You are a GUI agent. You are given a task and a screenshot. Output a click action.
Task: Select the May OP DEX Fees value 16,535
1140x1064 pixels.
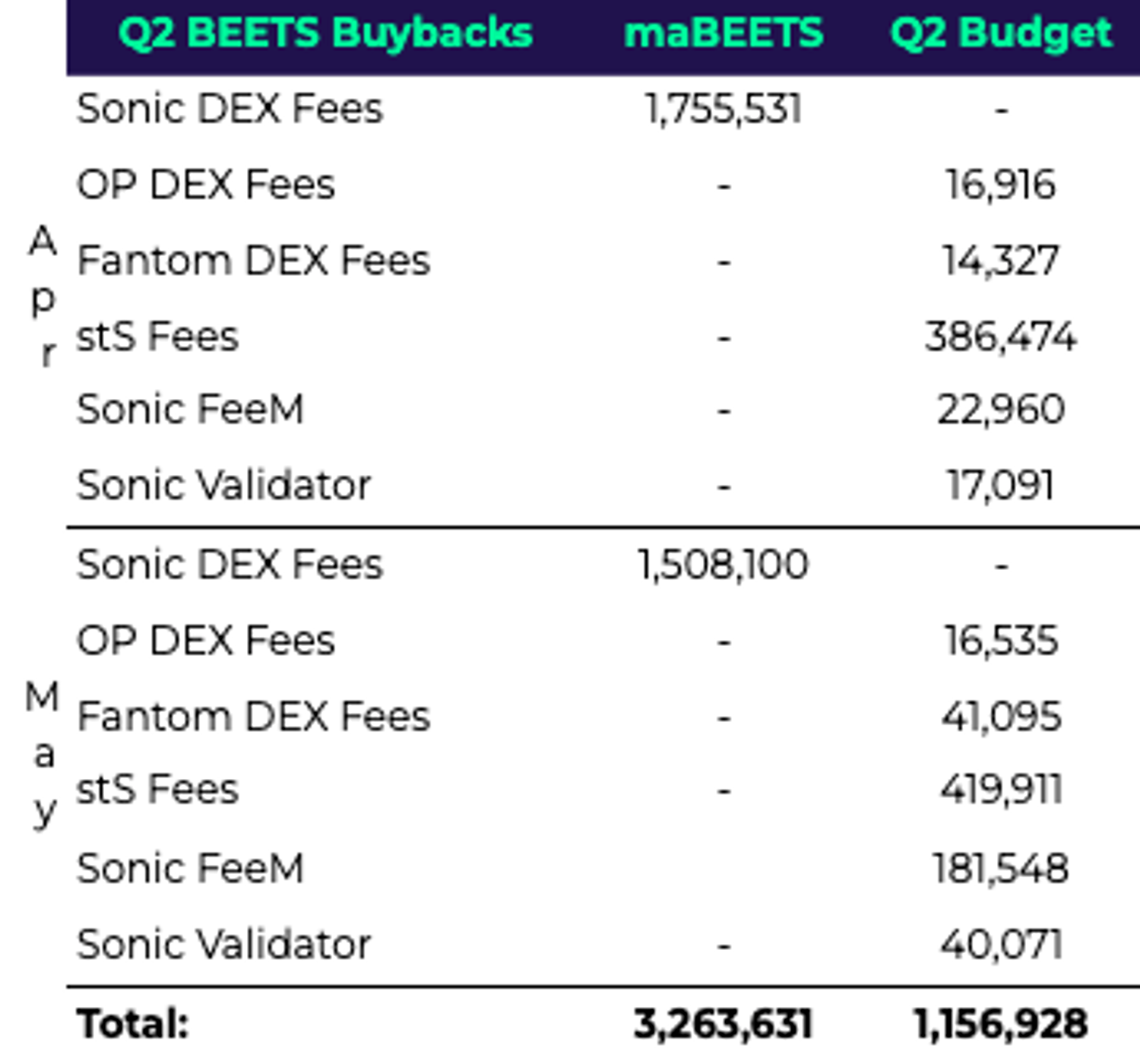pos(1000,640)
